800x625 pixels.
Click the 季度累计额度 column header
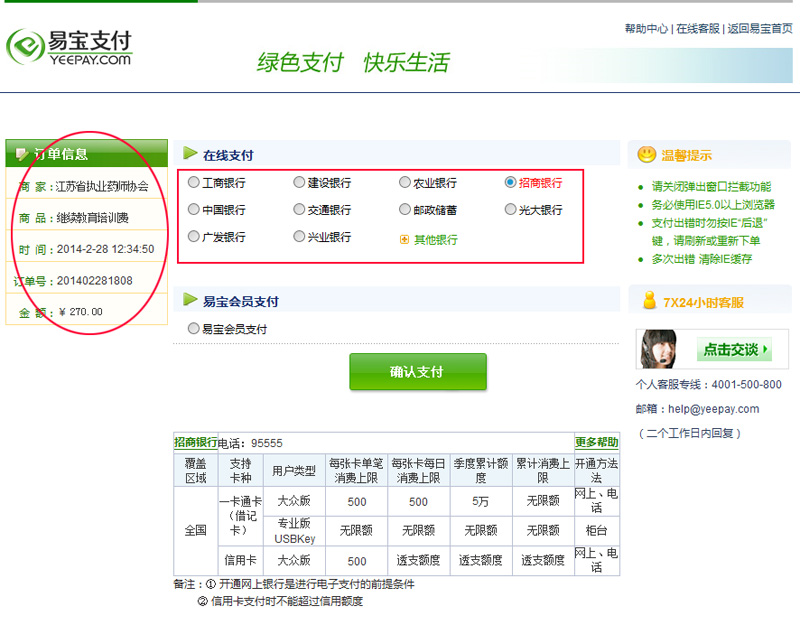click(481, 470)
